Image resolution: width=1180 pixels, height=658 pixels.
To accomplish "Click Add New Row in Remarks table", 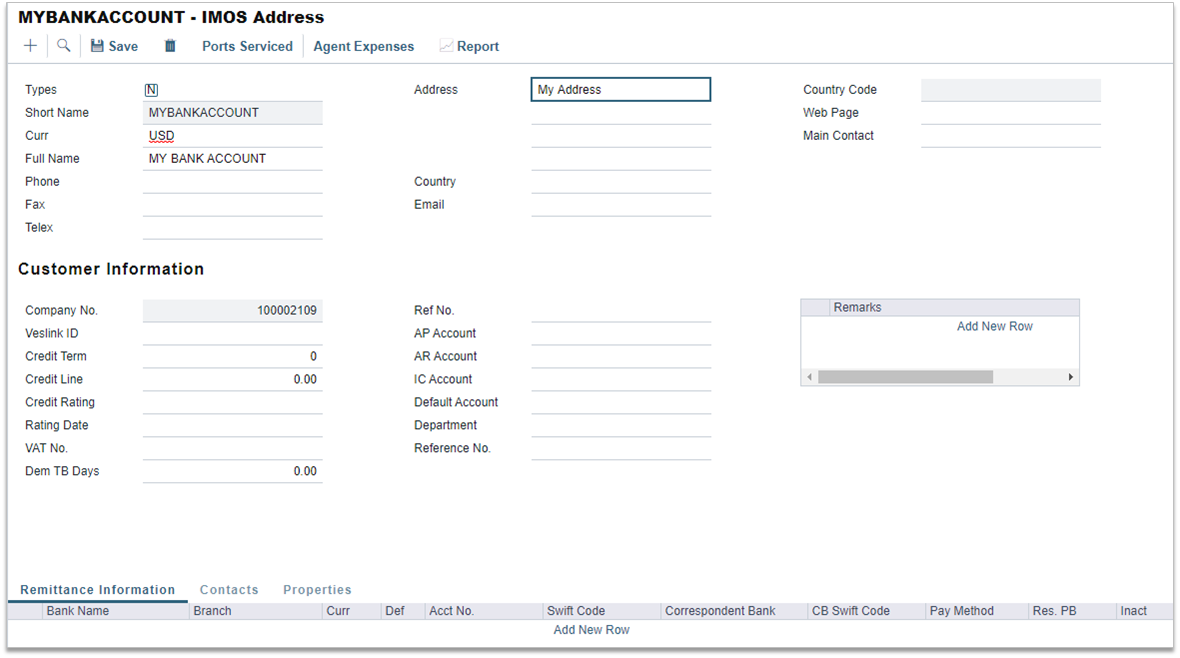I will pos(994,326).
